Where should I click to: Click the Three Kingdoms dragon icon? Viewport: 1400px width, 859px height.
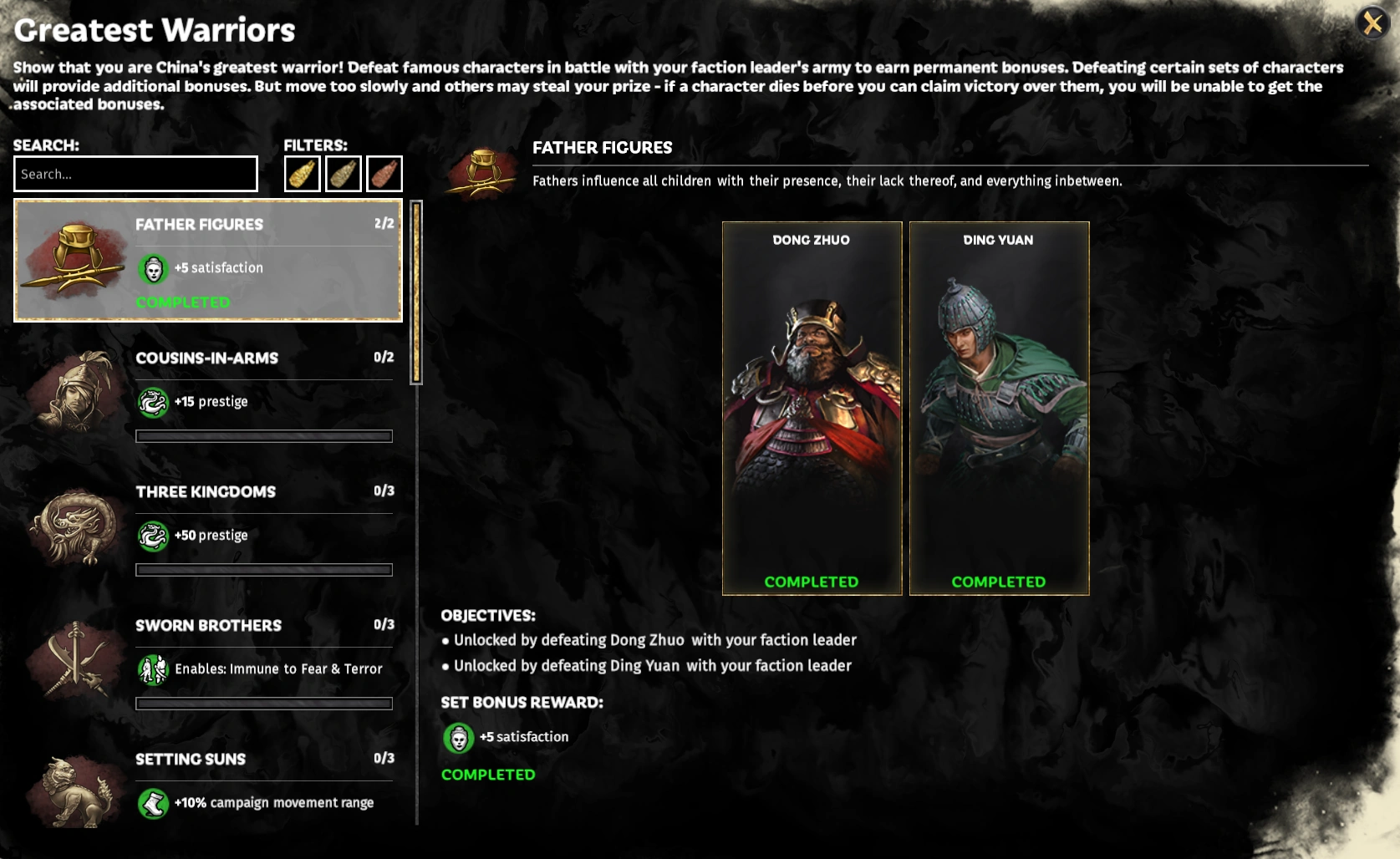click(x=75, y=527)
